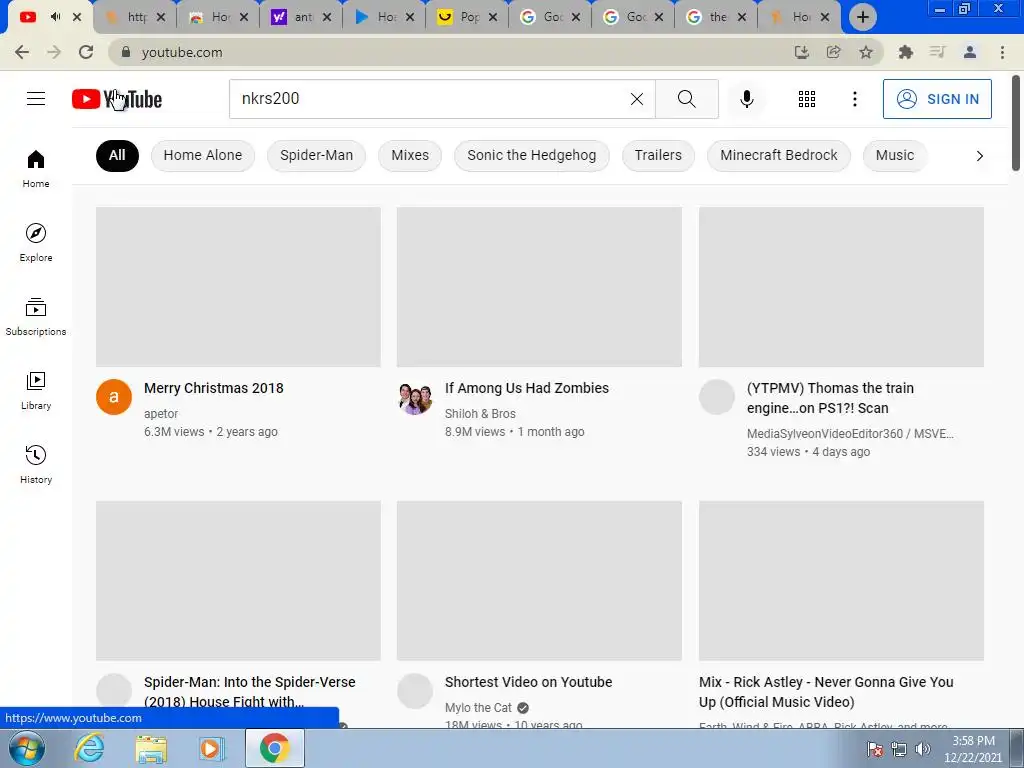Open the YouTube apps grid icon
This screenshot has width=1024, height=768.
(807, 99)
